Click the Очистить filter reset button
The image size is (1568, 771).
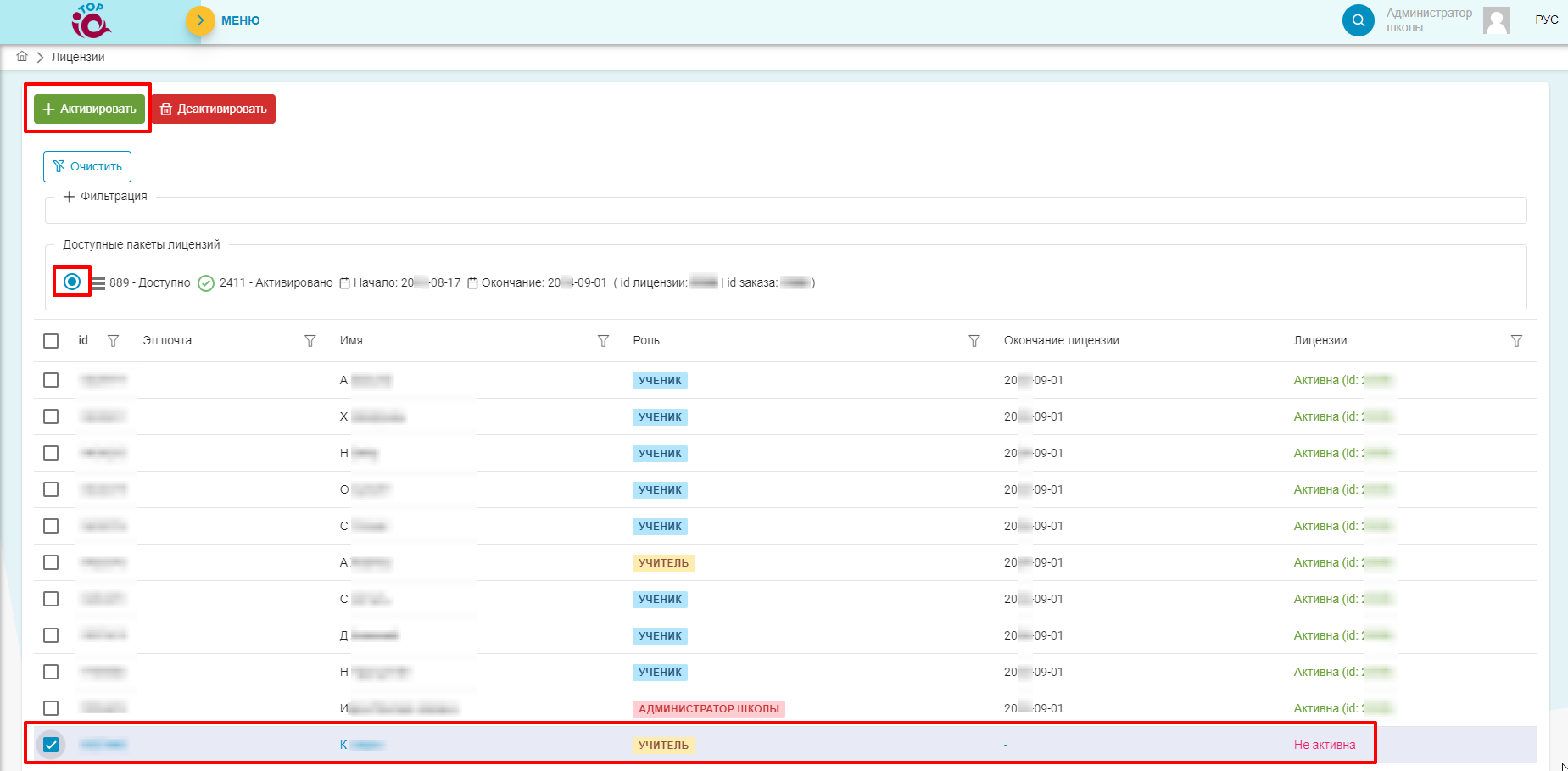pyautogui.click(x=87, y=166)
